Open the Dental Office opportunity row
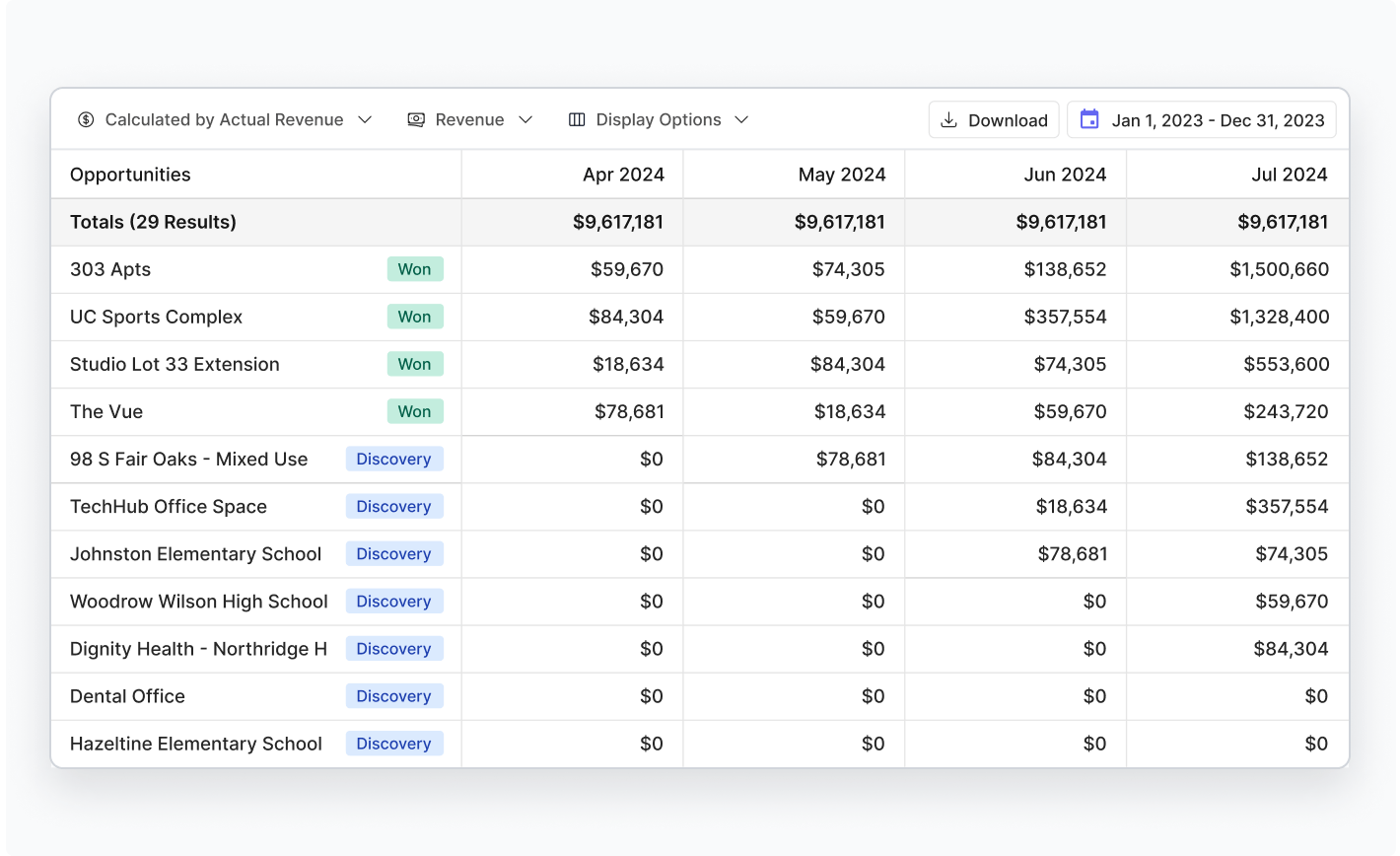1400x856 pixels. (x=127, y=696)
